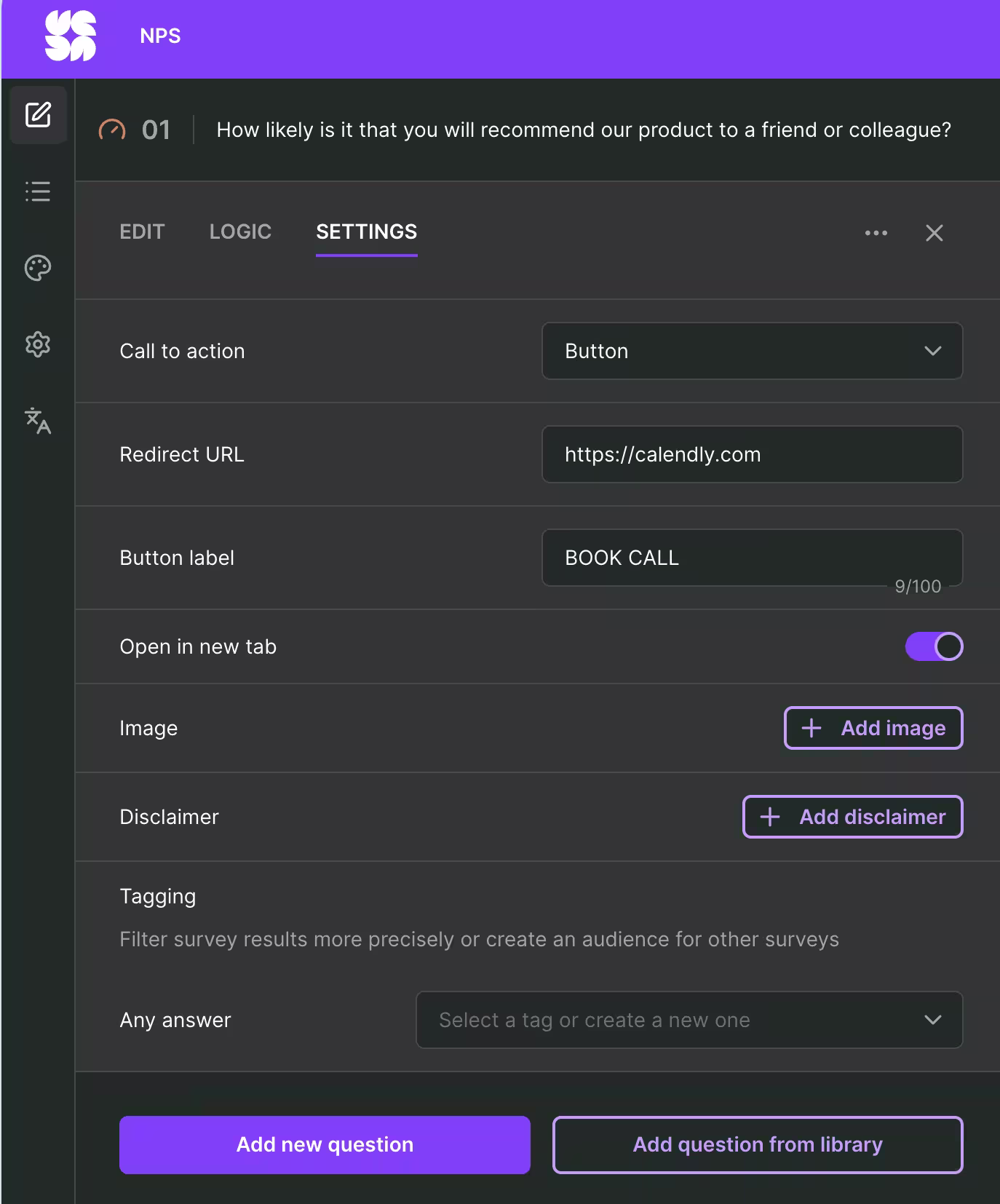Open the survey settings gear icon
Viewport: 1000px width, 1204px height.
pyautogui.click(x=38, y=344)
